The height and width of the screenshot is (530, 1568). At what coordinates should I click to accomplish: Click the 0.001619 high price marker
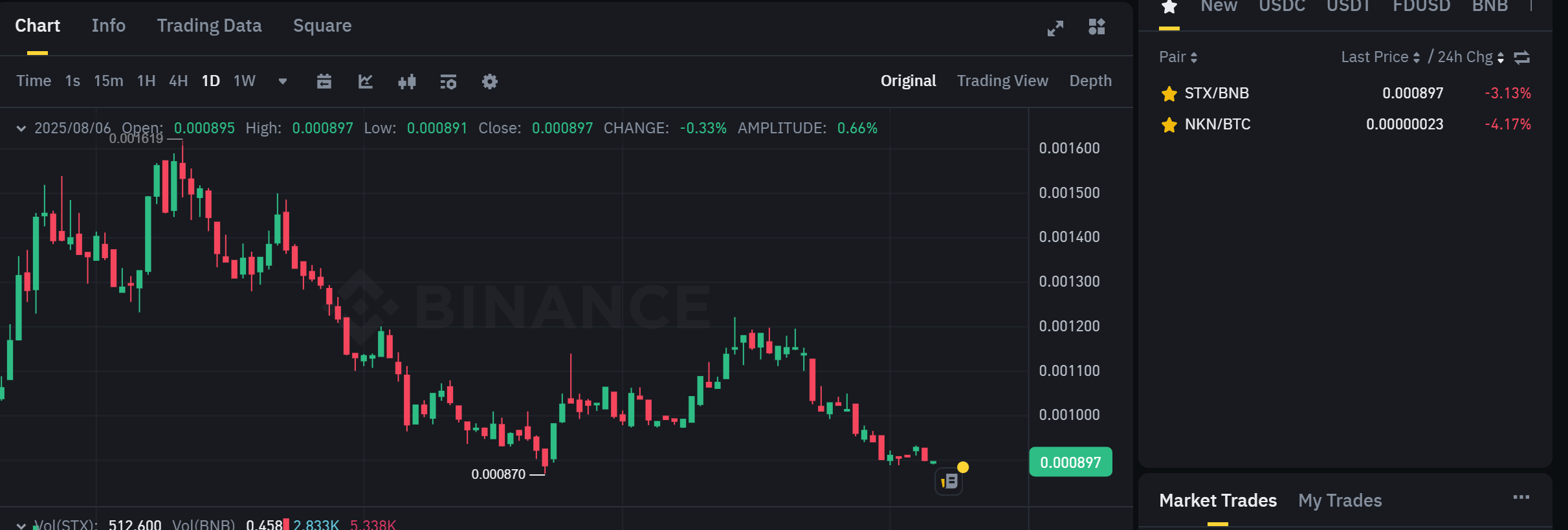(x=136, y=139)
